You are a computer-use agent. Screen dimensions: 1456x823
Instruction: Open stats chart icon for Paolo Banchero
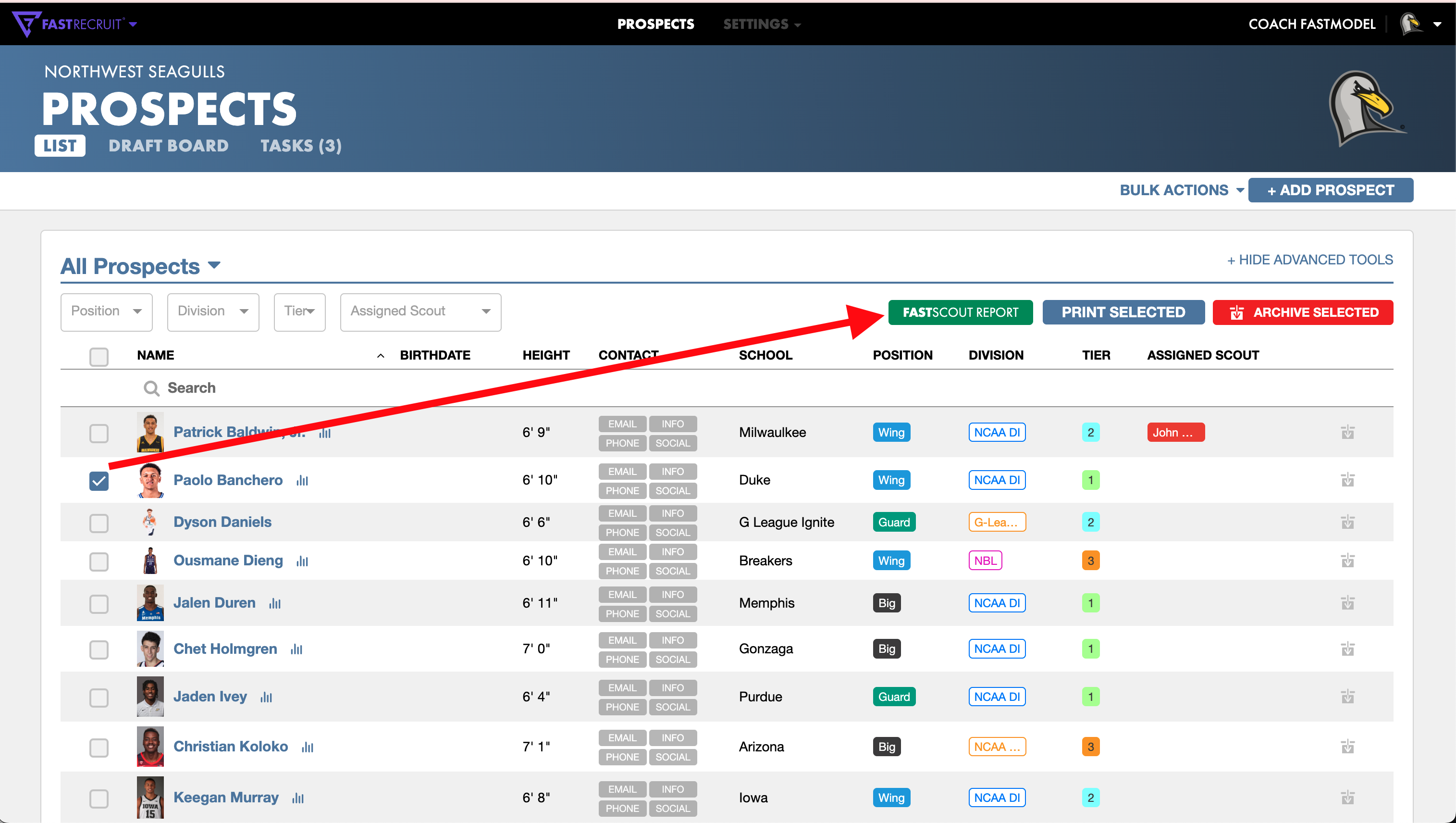(302, 480)
